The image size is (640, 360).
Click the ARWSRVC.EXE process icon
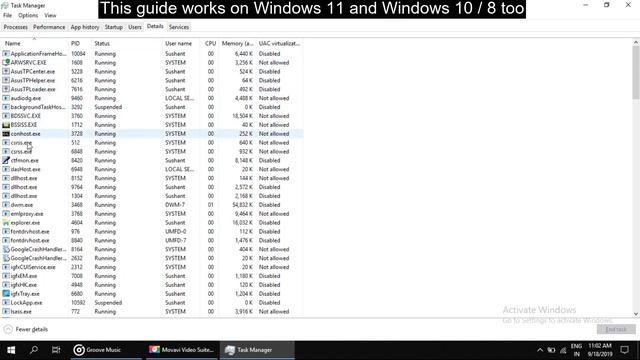pyautogui.click(x=6, y=62)
